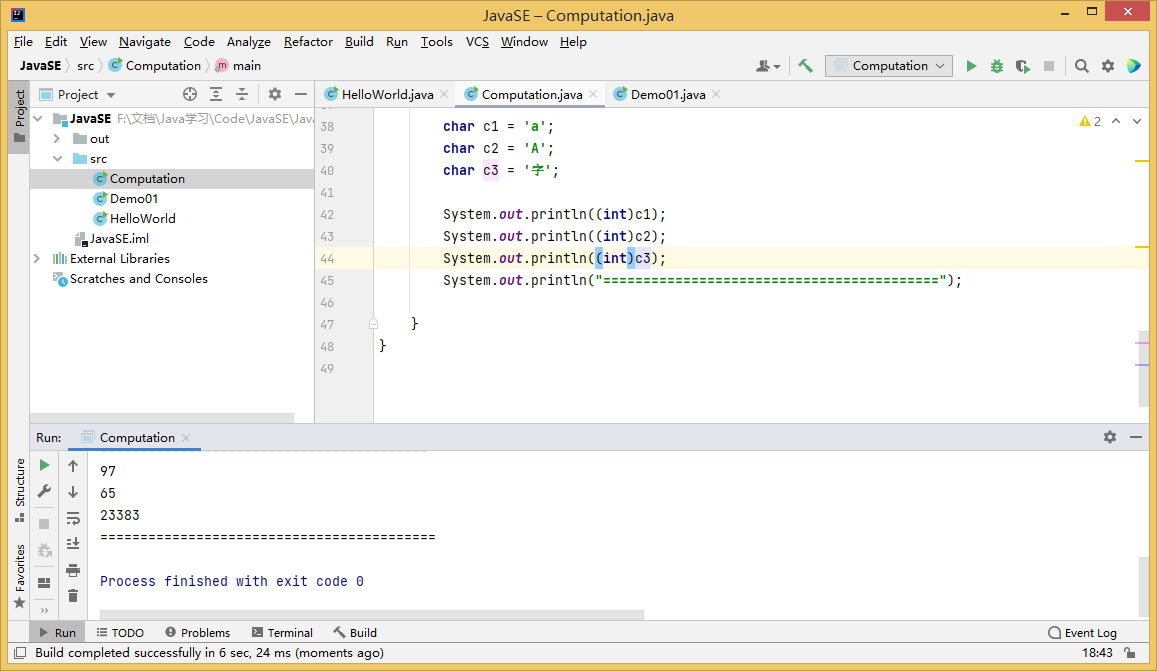Image resolution: width=1157 pixels, height=671 pixels.
Task: Minimize the Run tool window
Action: (x=1136, y=437)
